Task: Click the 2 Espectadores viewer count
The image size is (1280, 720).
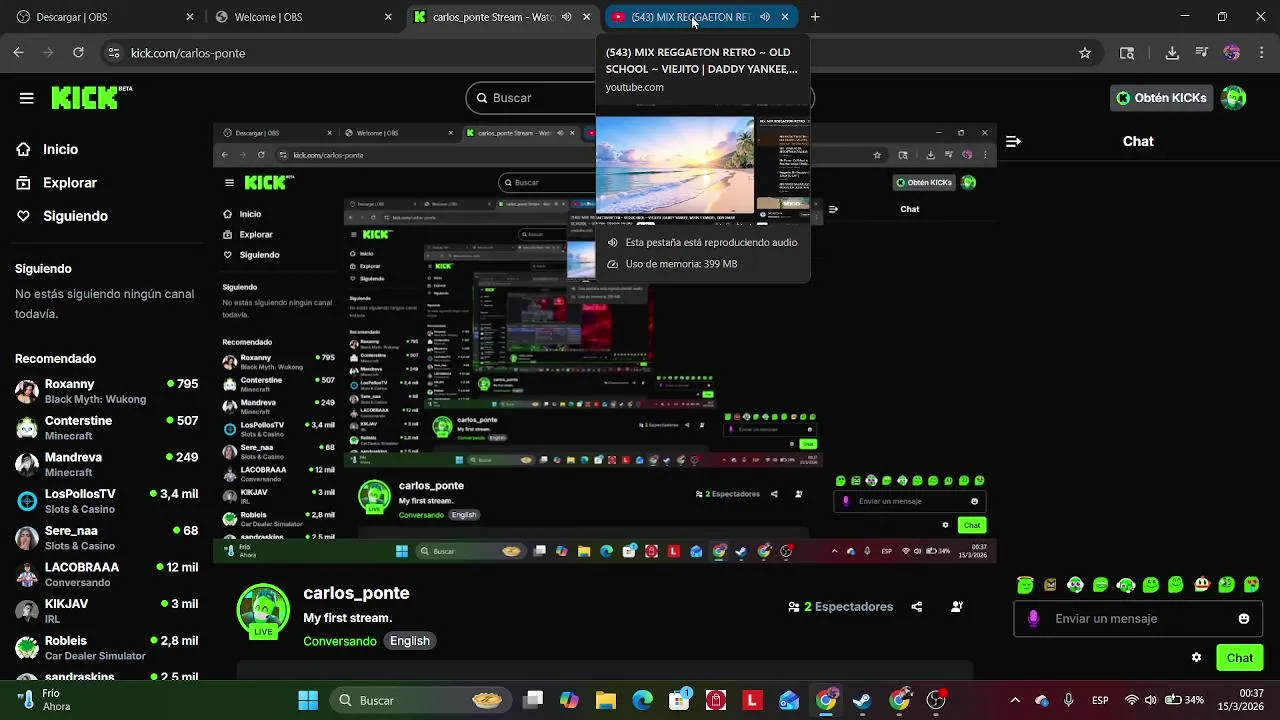Action: tap(840, 607)
